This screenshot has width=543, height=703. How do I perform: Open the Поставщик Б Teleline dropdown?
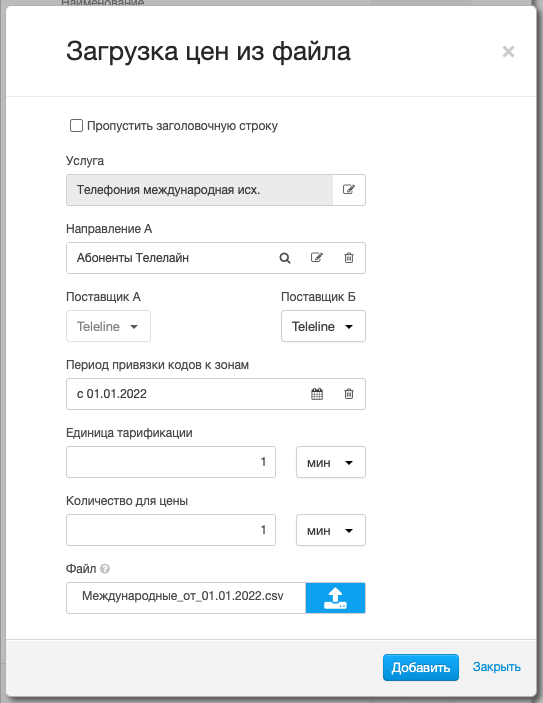click(x=323, y=326)
